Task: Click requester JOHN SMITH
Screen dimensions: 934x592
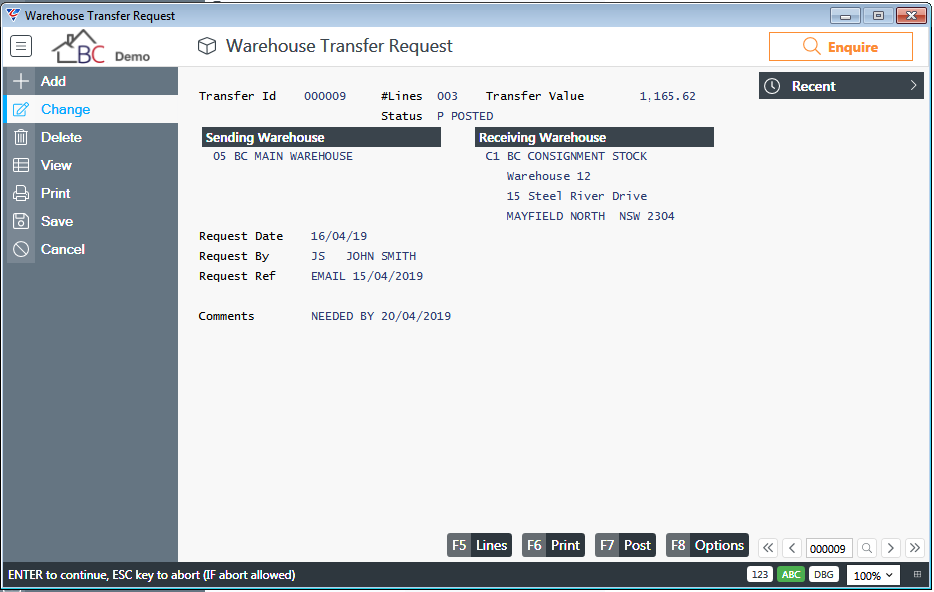Action: 381,256
